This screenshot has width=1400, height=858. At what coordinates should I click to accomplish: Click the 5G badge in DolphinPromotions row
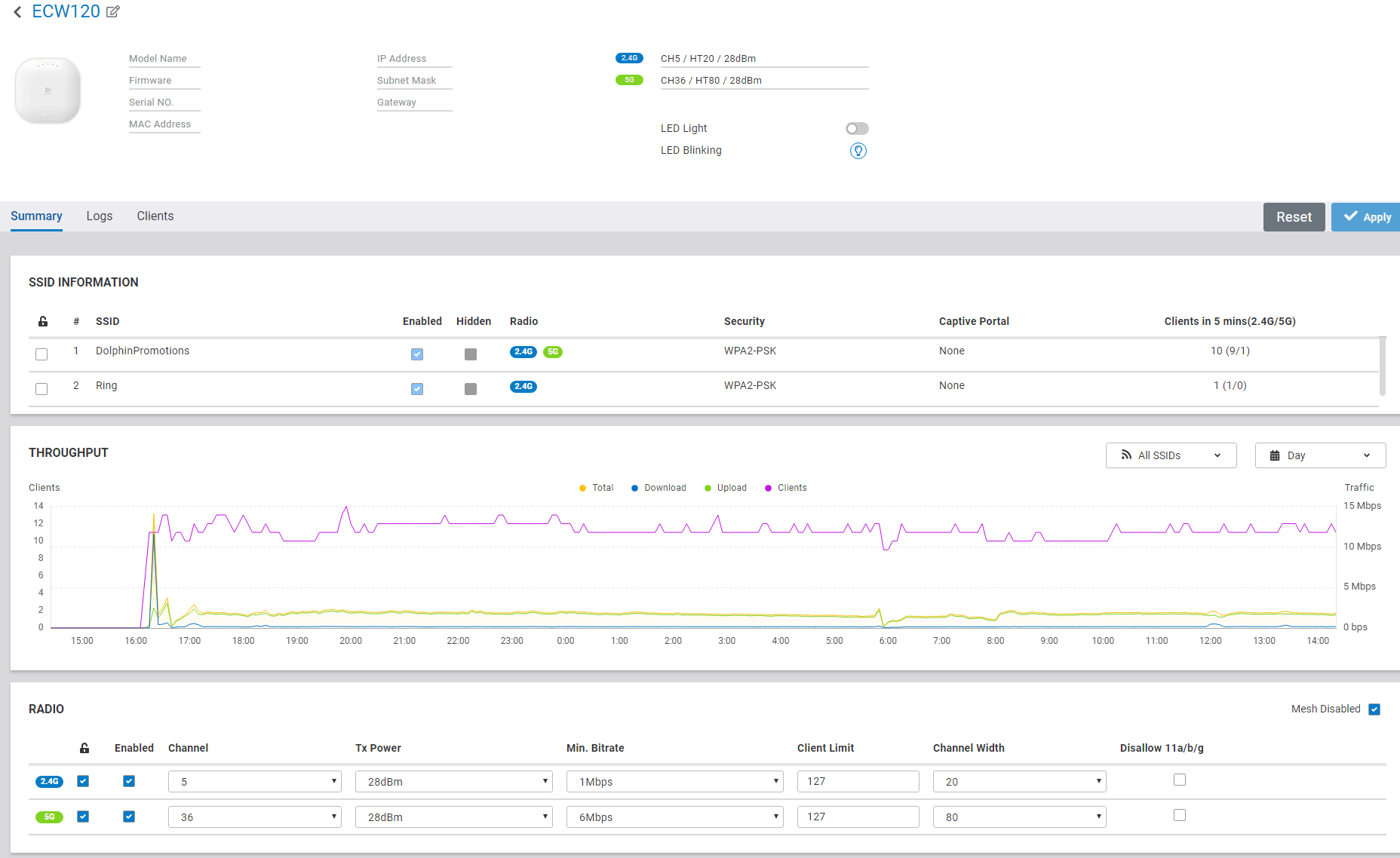point(553,351)
